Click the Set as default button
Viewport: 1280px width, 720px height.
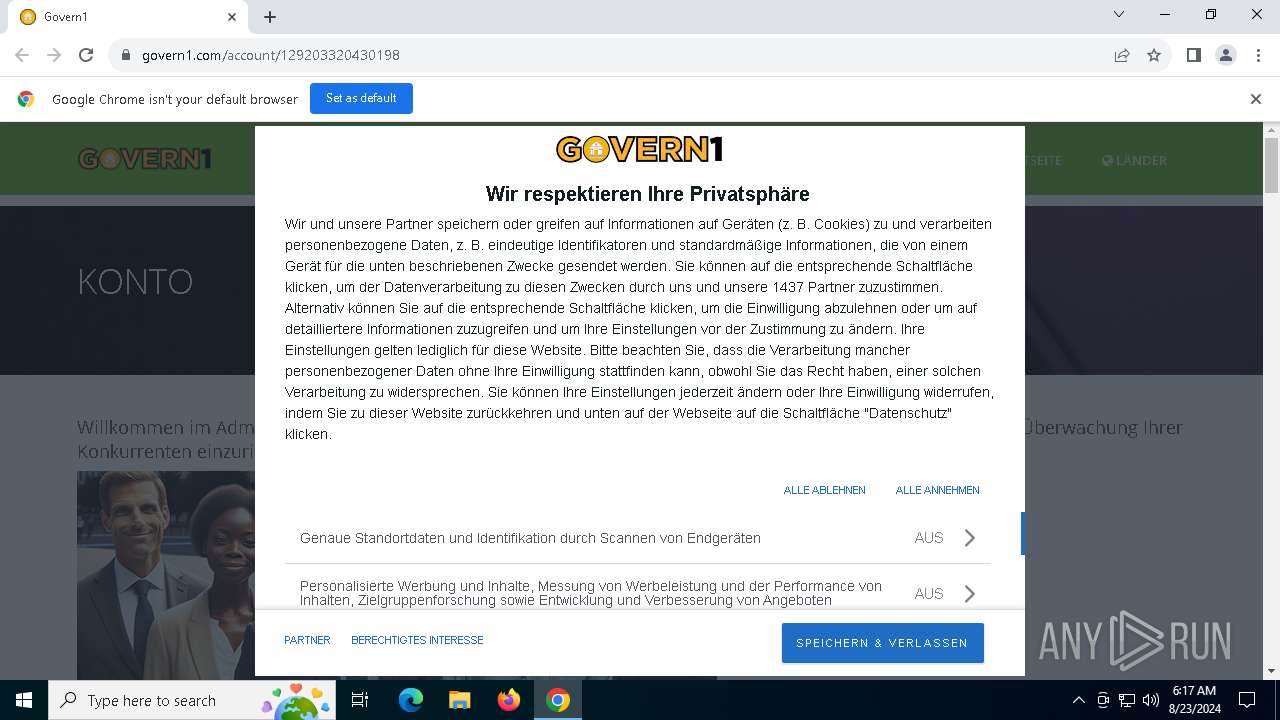[361, 98]
